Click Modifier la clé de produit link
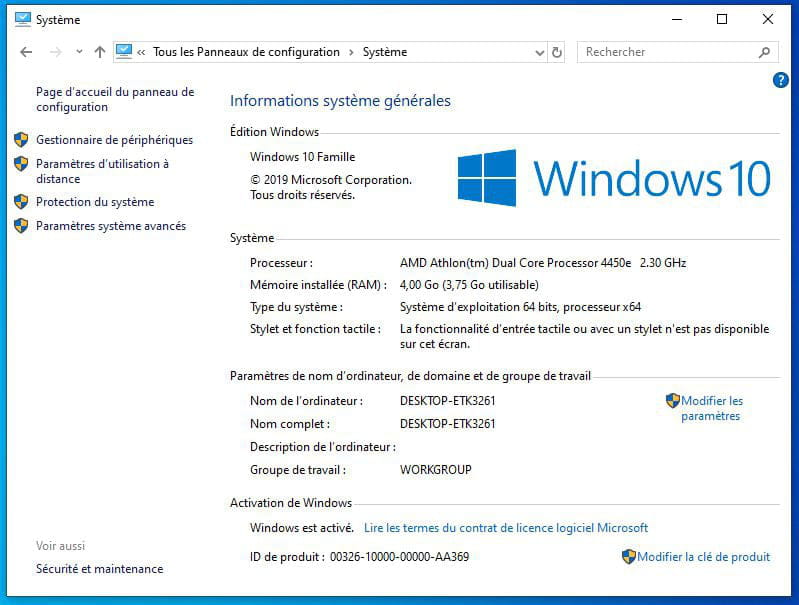The width and height of the screenshot is (799, 605). tap(704, 557)
